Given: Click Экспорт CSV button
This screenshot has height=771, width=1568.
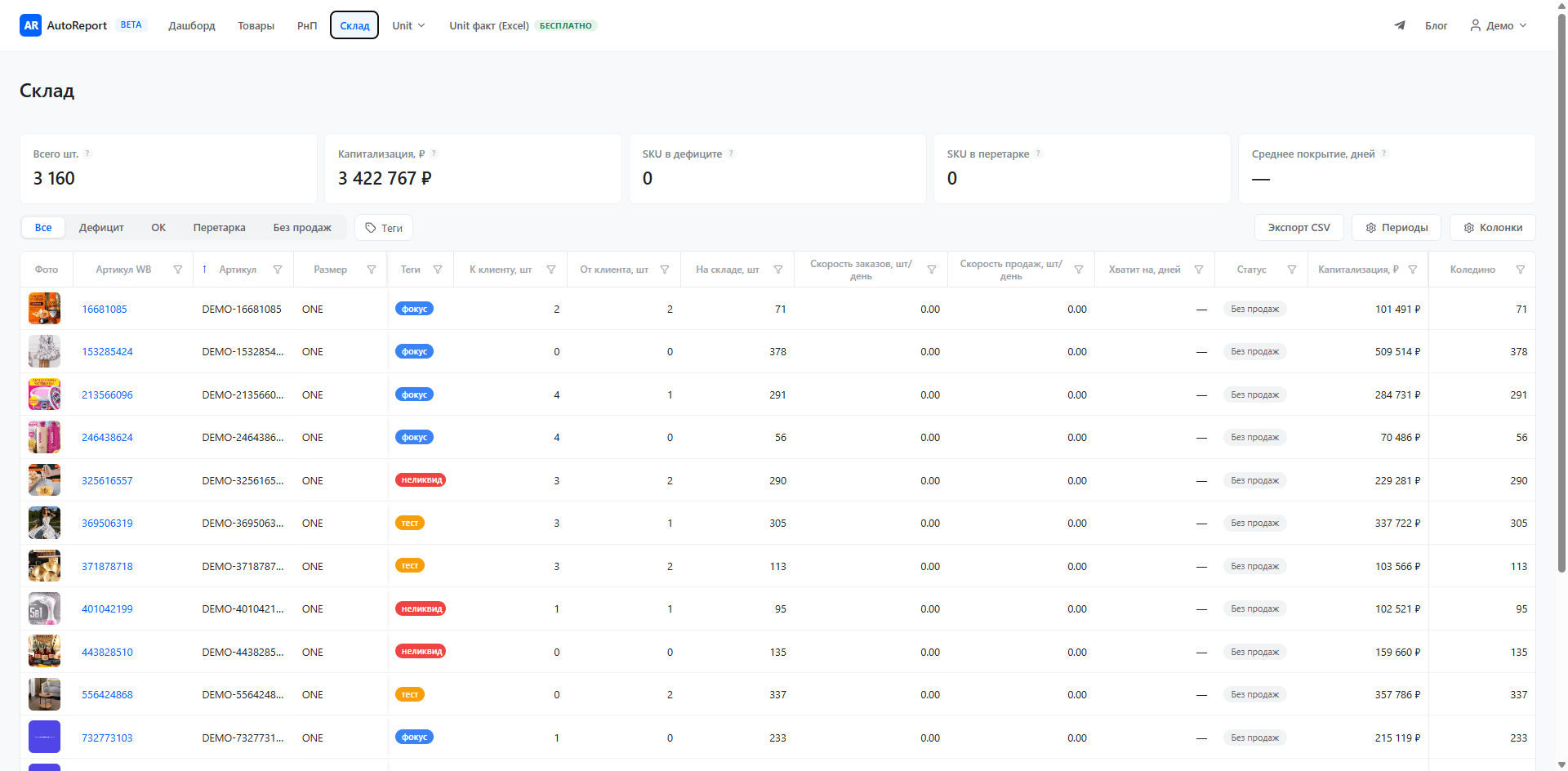Looking at the screenshot, I should point(1299,228).
